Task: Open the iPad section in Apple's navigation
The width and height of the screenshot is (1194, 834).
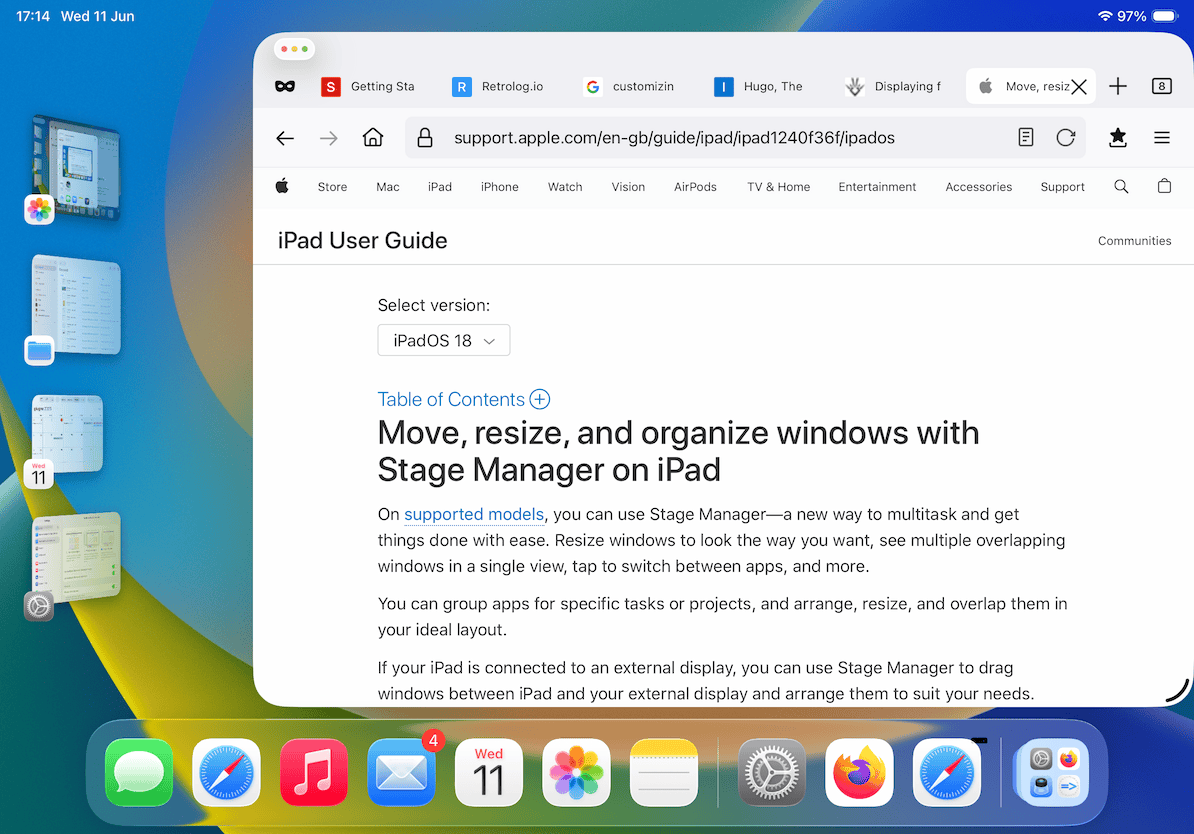Action: [440, 186]
